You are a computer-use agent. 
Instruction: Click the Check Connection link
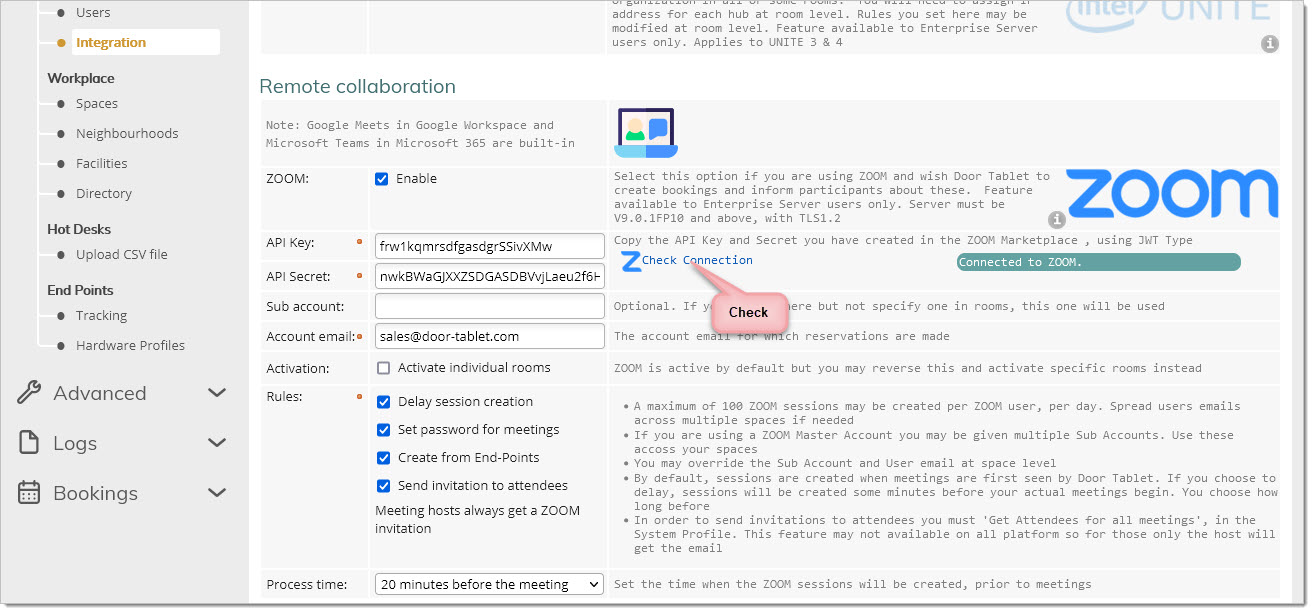(697, 260)
